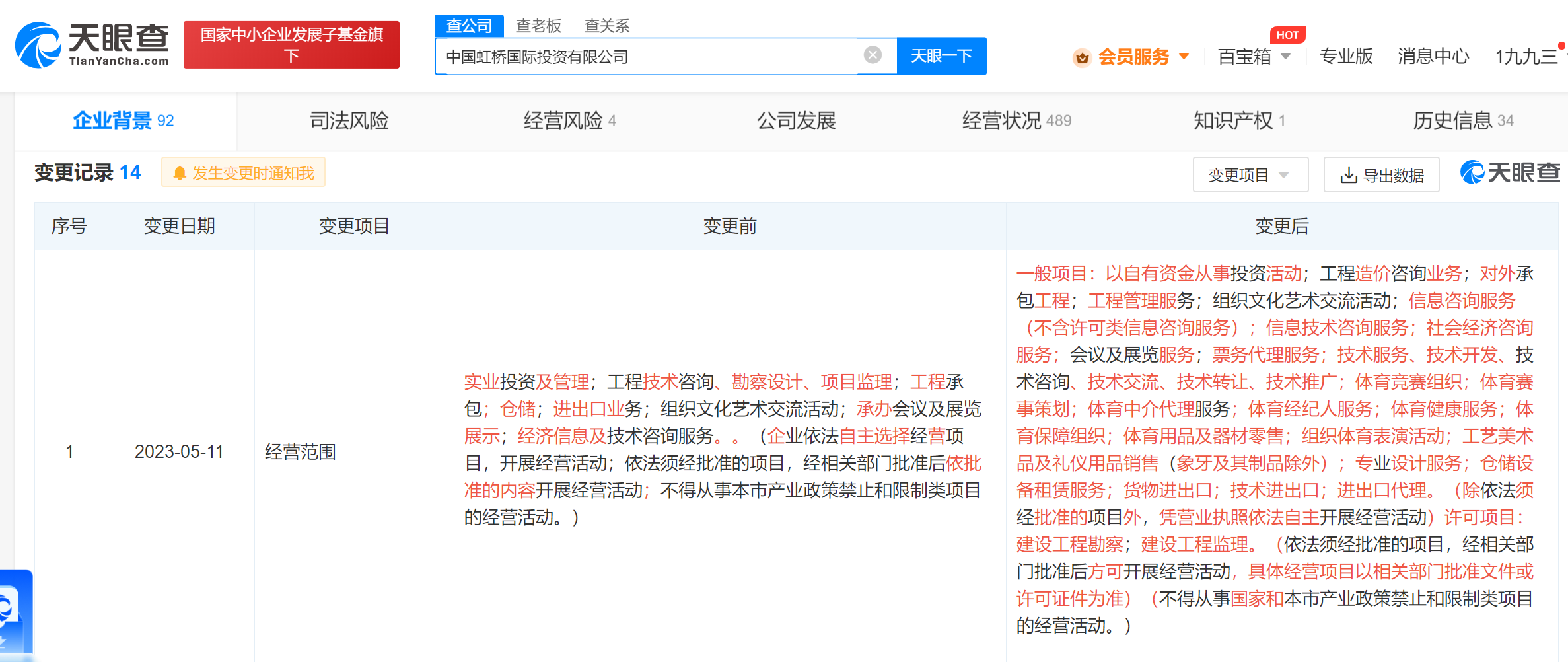The image size is (1568, 662).
Task: Click the 变更项目 column header
Action: 354,226
